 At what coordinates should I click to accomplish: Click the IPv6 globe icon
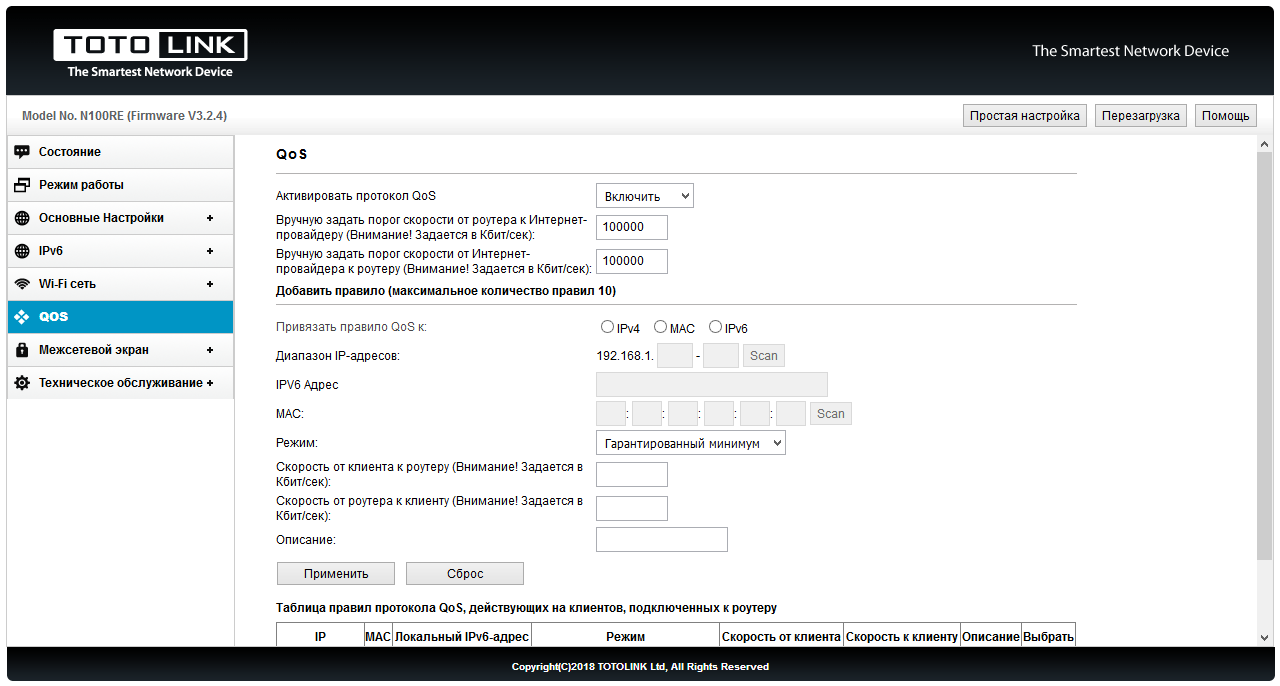pyautogui.click(x=22, y=251)
